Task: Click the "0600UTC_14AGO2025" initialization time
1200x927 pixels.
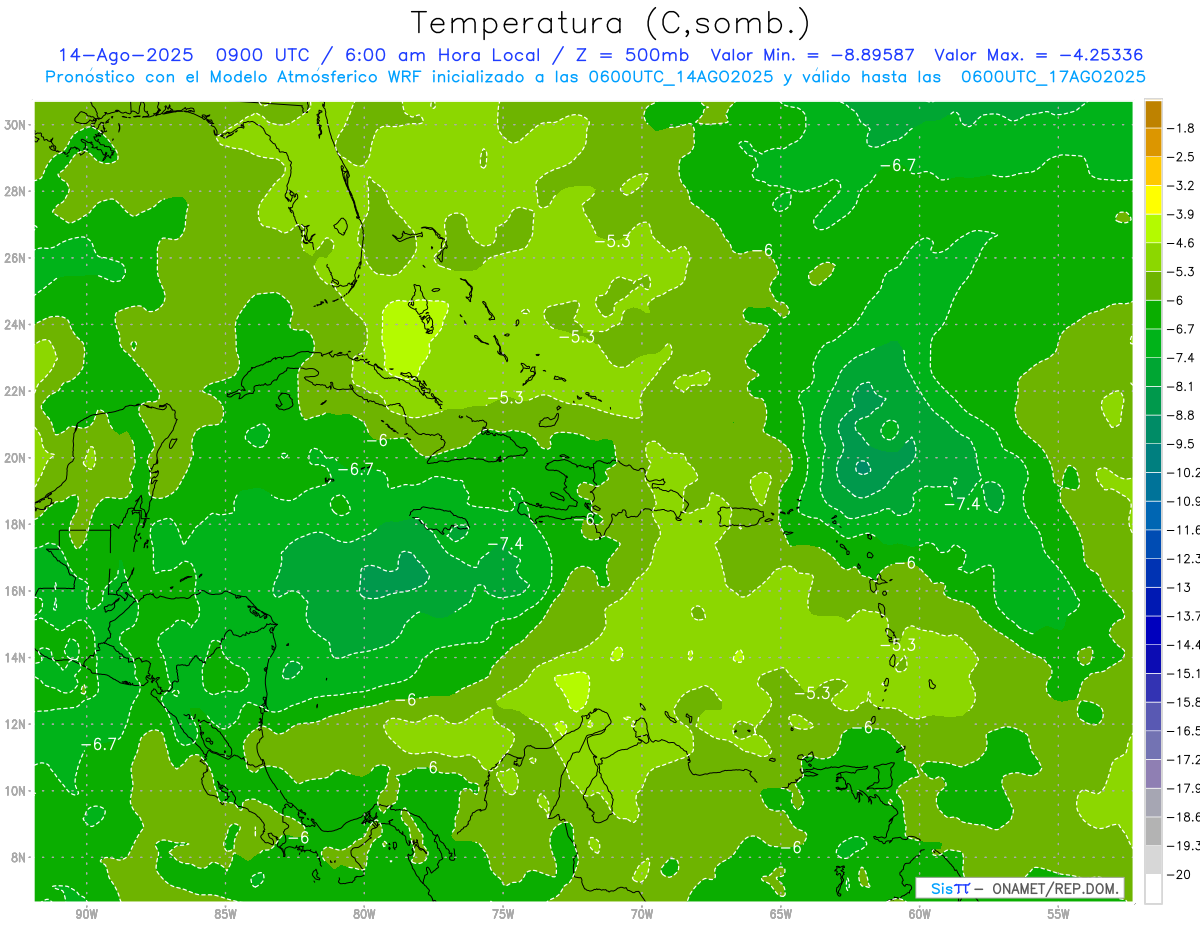Action: click(x=681, y=77)
